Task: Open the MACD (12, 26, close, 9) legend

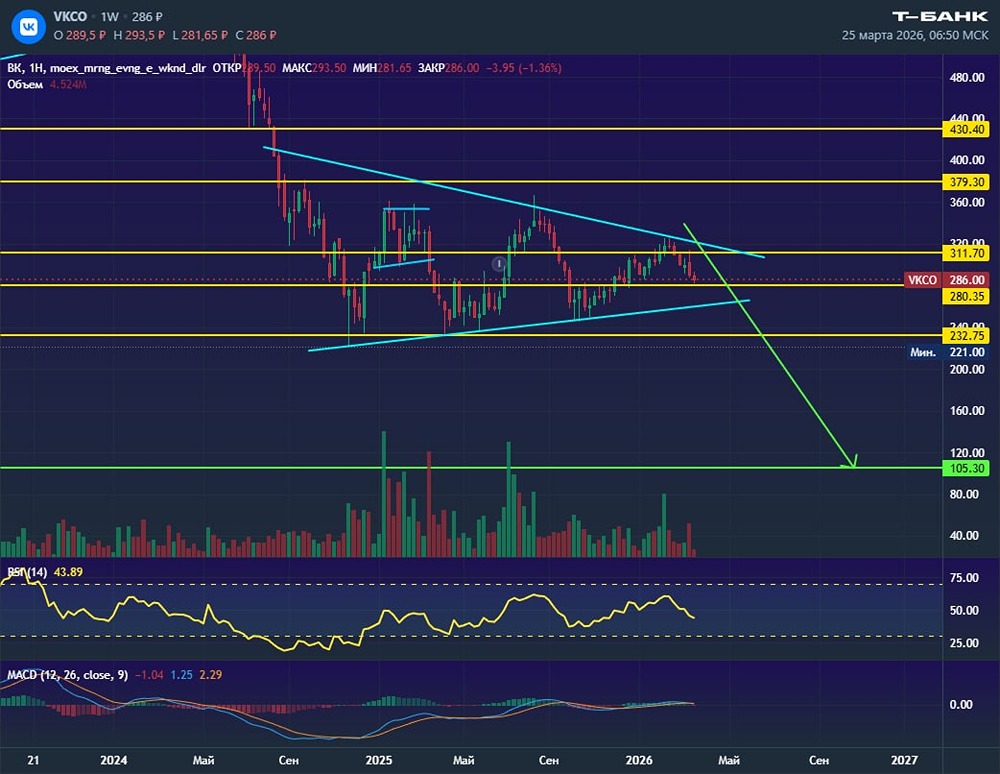Action: (x=68, y=675)
